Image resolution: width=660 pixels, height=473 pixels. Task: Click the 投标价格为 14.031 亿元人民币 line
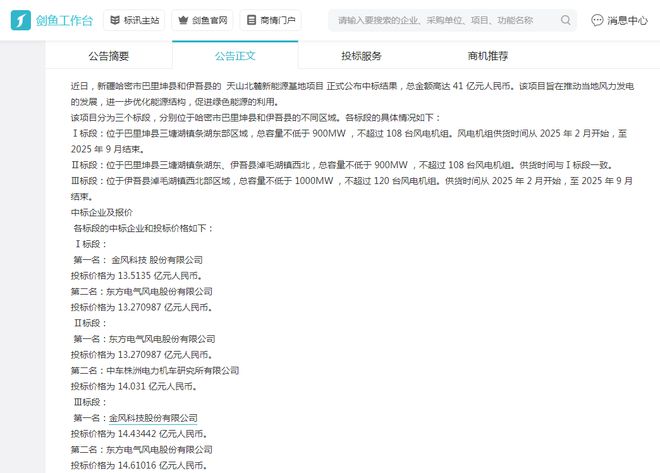(134, 386)
